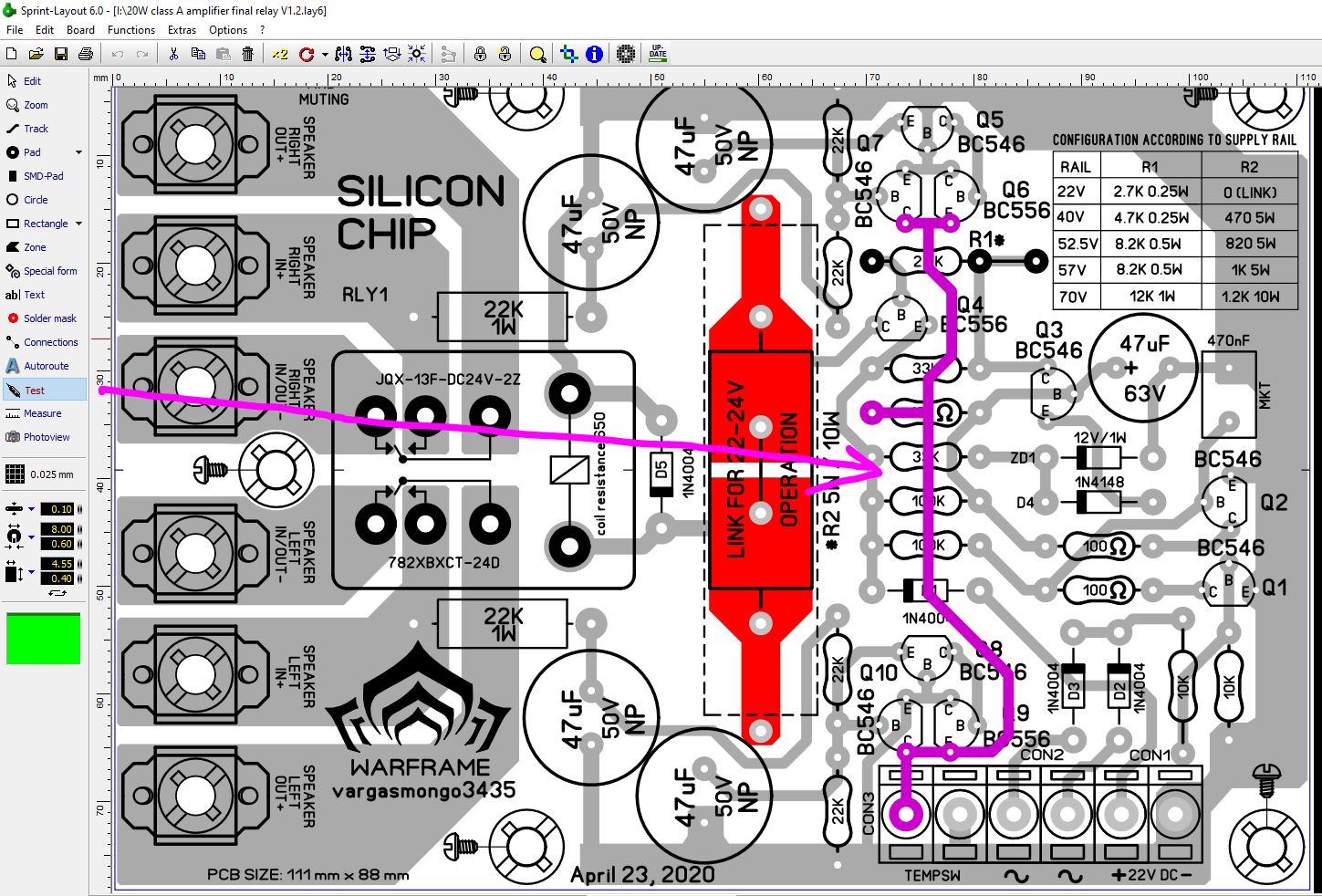
Task: Select the Autoroute tool
Action: tap(44, 366)
